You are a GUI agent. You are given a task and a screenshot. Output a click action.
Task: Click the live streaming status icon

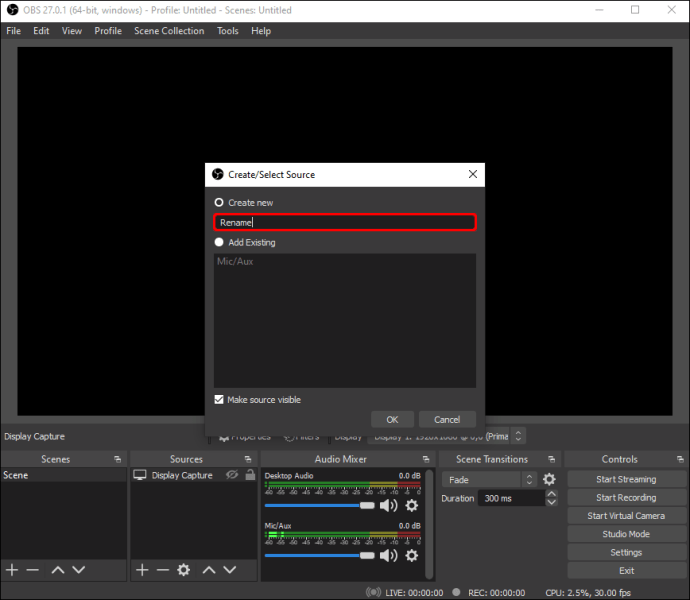(x=373, y=592)
